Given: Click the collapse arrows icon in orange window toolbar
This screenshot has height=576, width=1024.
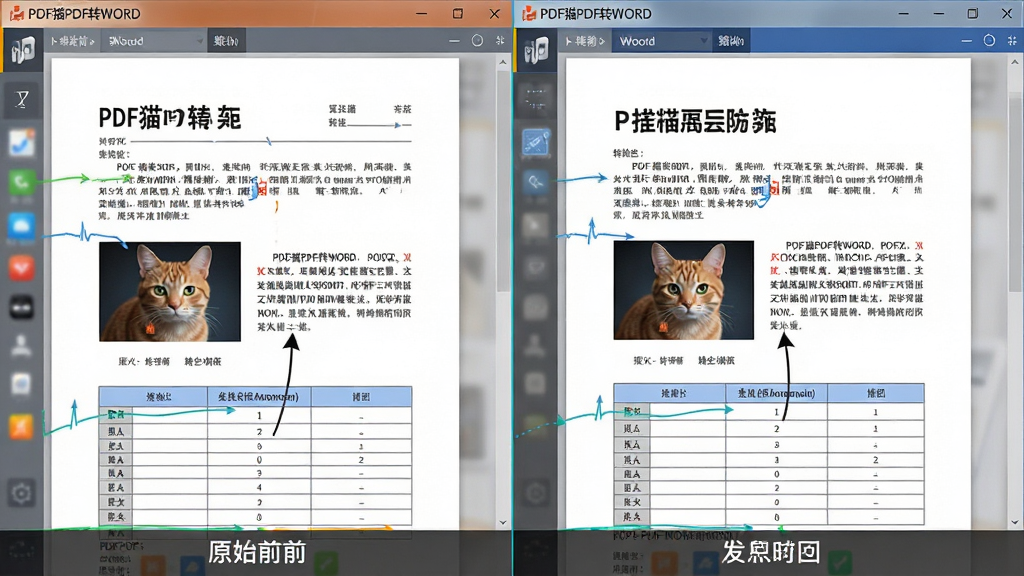Looking at the screenshot, I should (500, 40).
